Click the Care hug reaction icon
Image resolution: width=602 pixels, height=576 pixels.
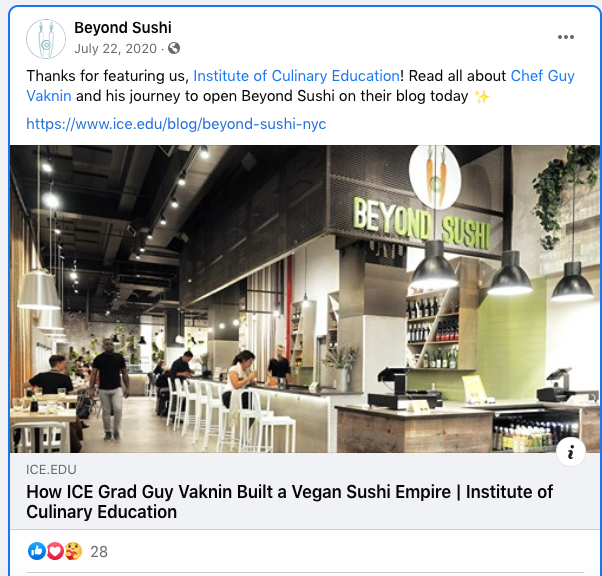point(73,551)
